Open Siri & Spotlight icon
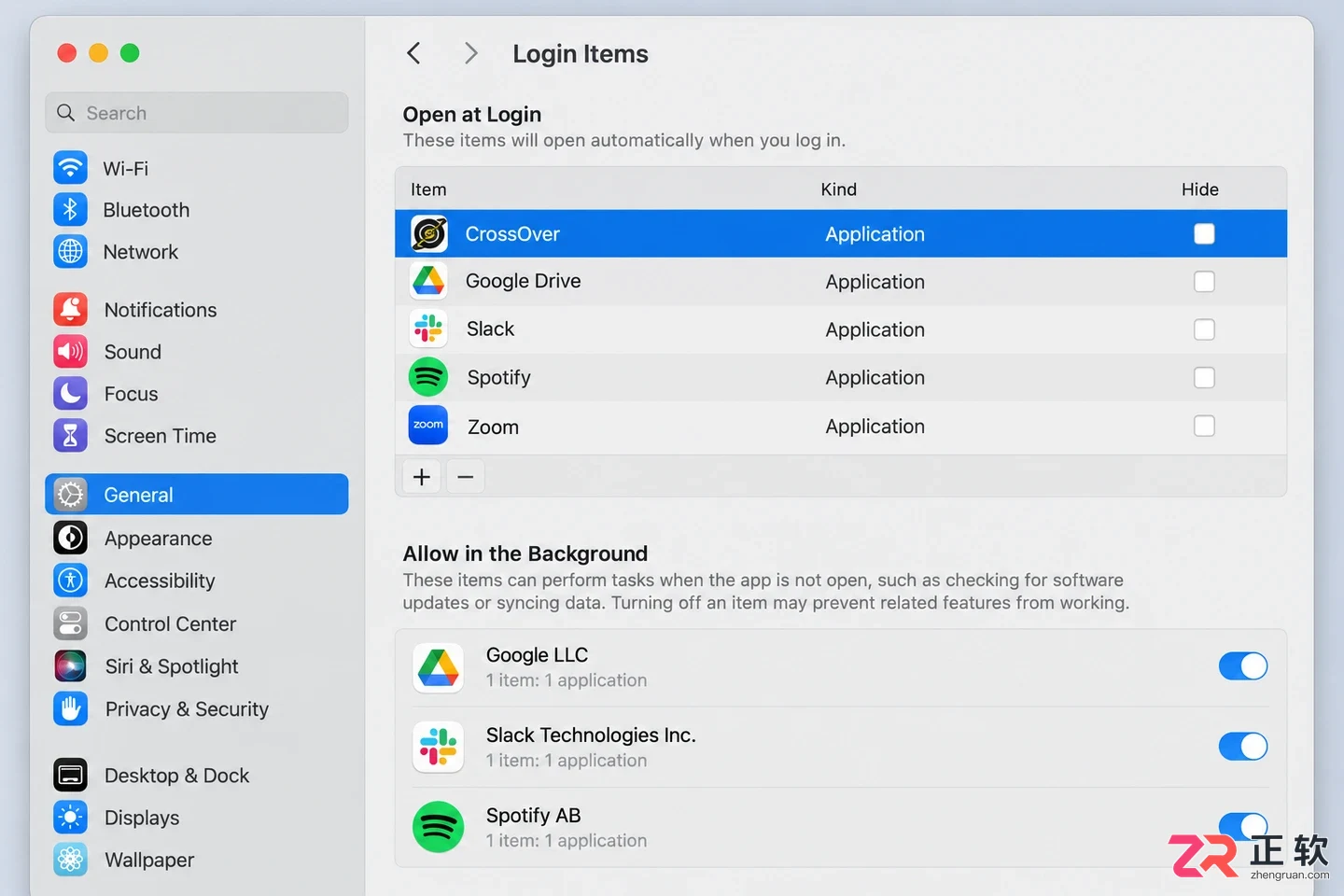 coord(70,666)
